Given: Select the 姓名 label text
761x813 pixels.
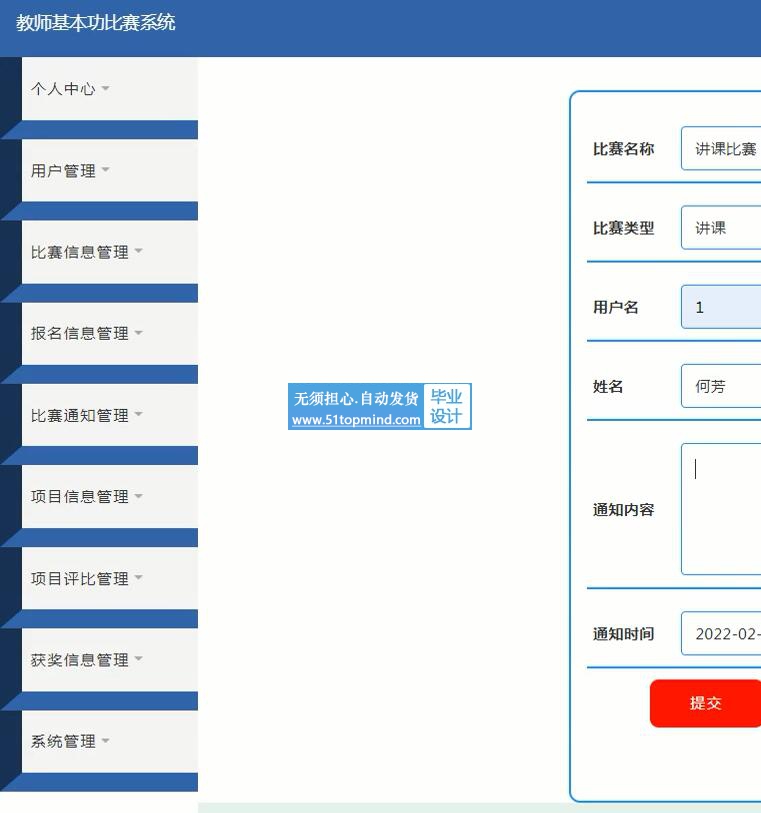Looking at the screenshot, I should 608,386.
